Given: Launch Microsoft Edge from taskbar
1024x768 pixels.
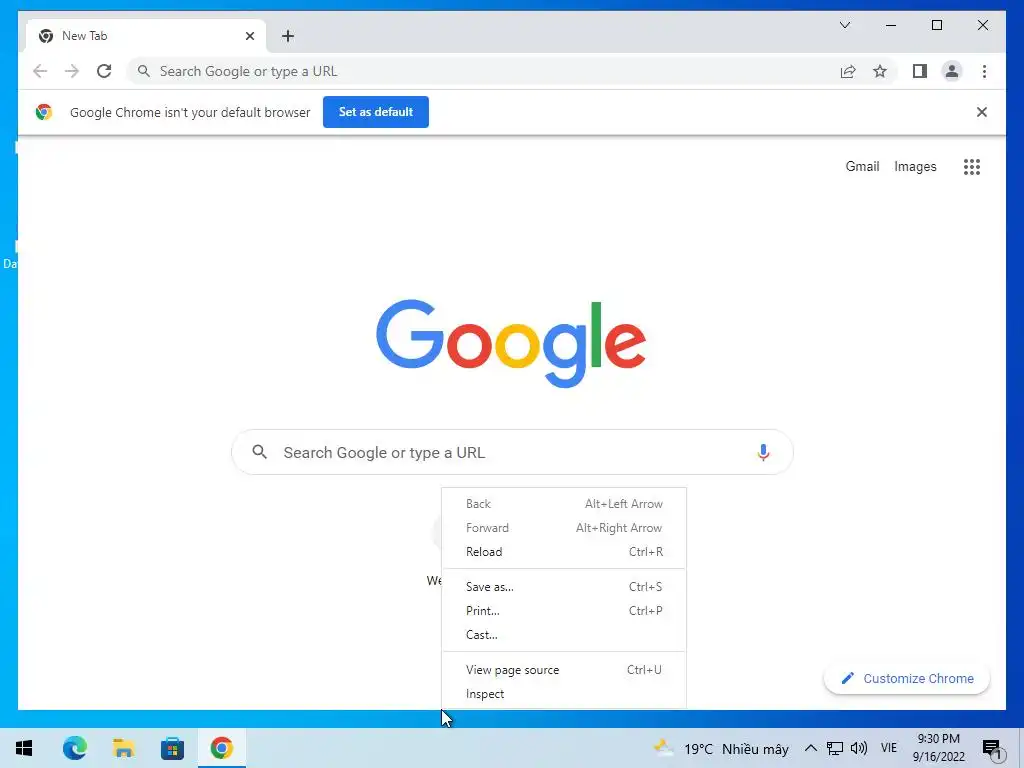Looking at the screenshot, I should [74, 748].
